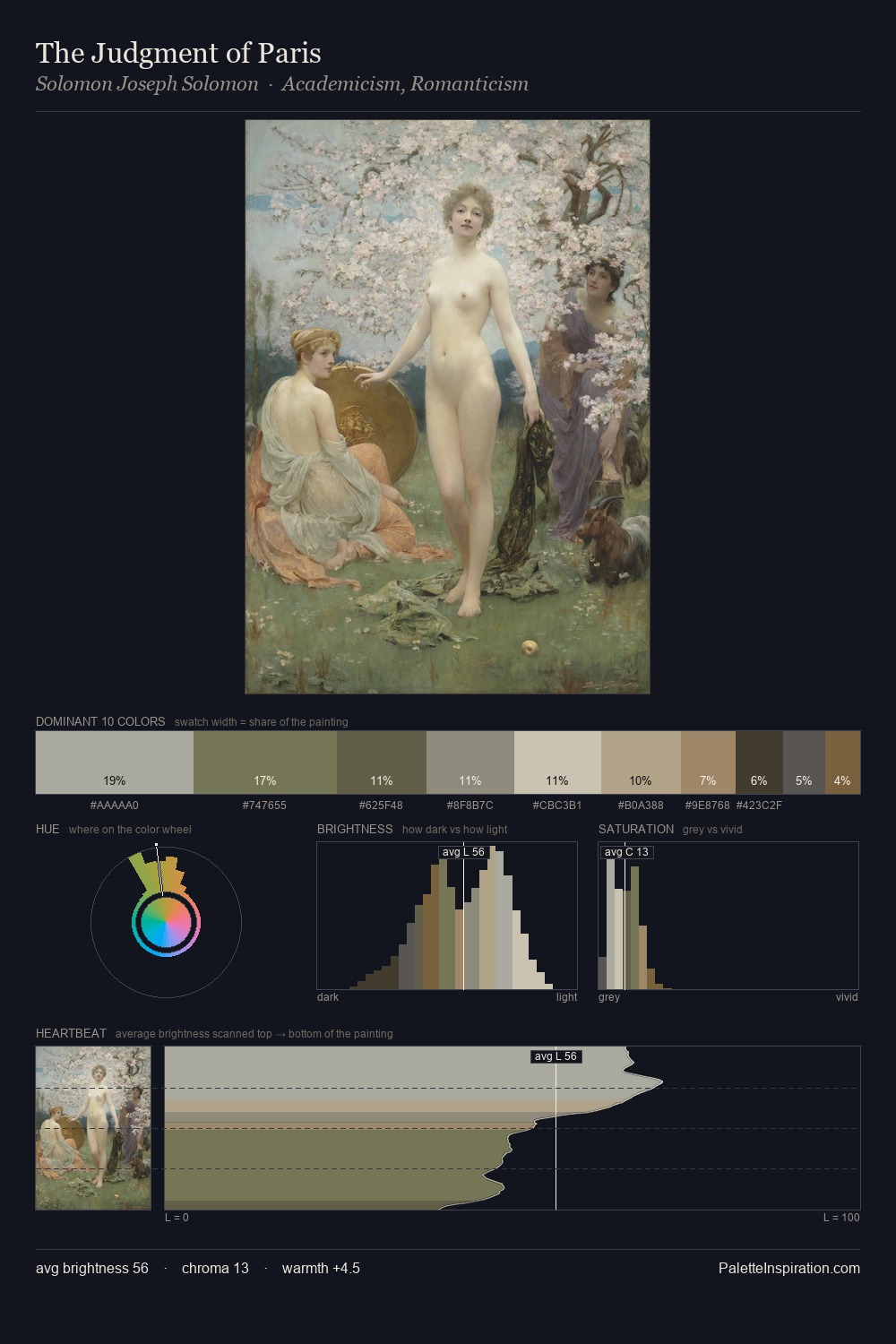Select the 11% swatch labeled #8F8B7C
Screen dimensions: 896x1344
pos(470,762)
